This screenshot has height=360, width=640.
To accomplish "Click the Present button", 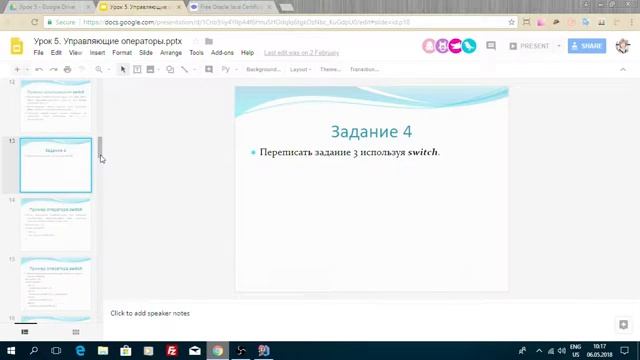I will pos(529,46).
